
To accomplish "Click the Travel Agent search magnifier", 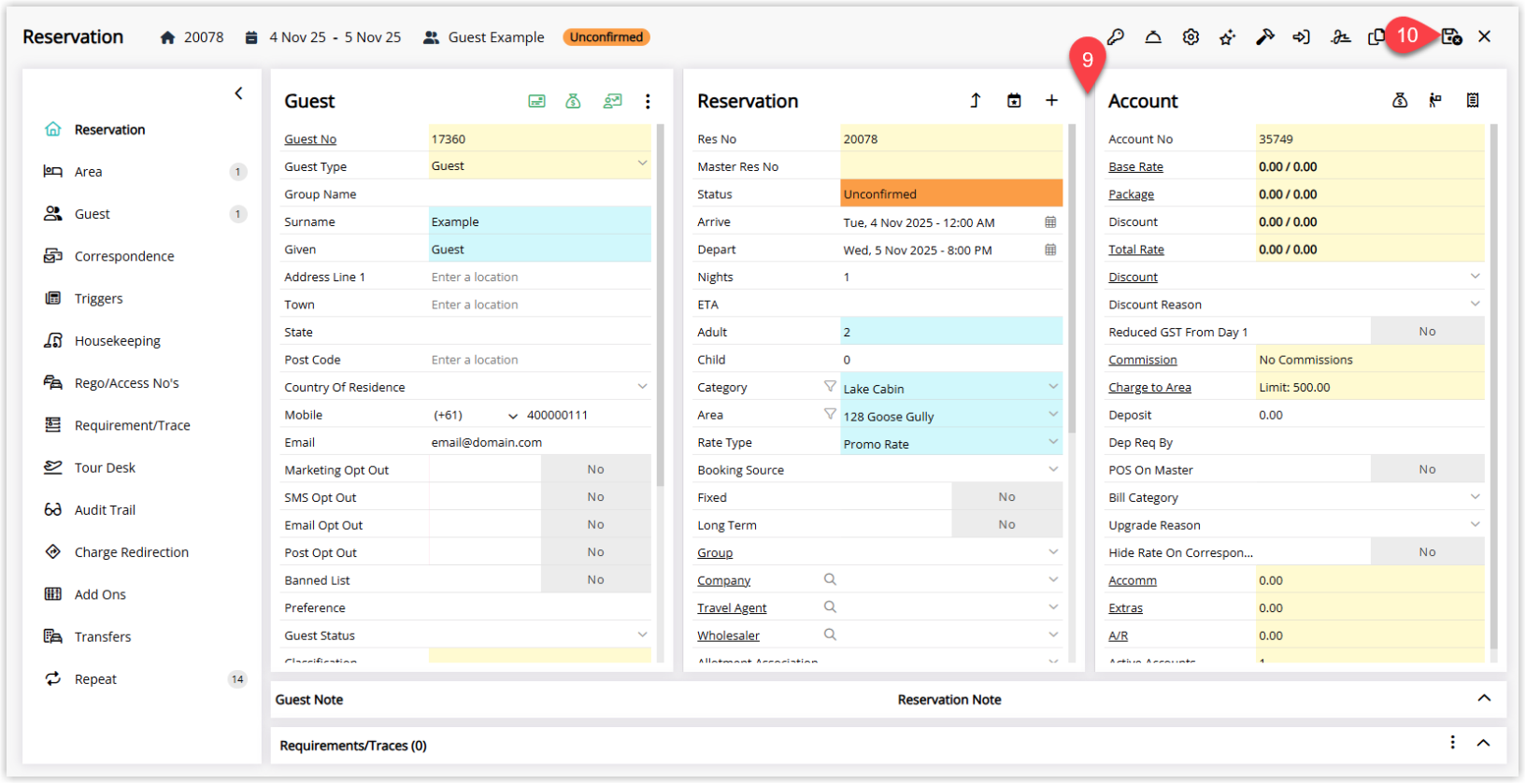I will [830, 607].
